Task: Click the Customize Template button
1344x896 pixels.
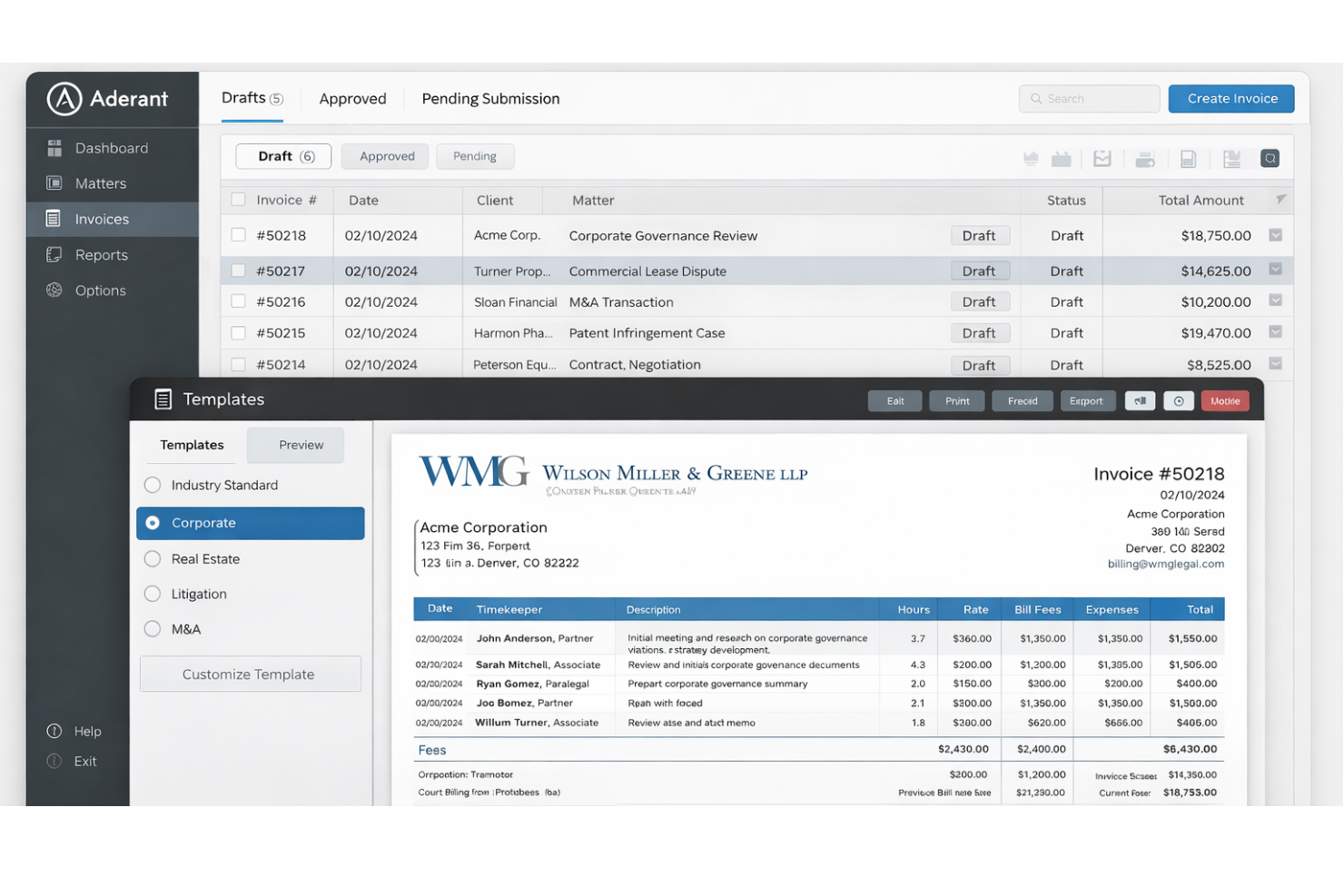Action: [250, 674]
